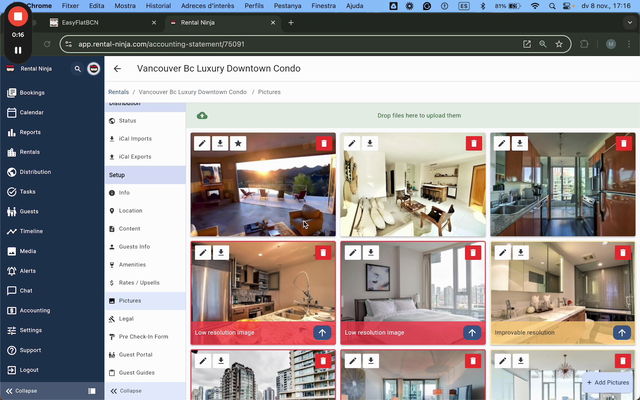Open Guest Portal in the setup menu
This screenshot has width=640, height=400.
(x=145, y=355)
